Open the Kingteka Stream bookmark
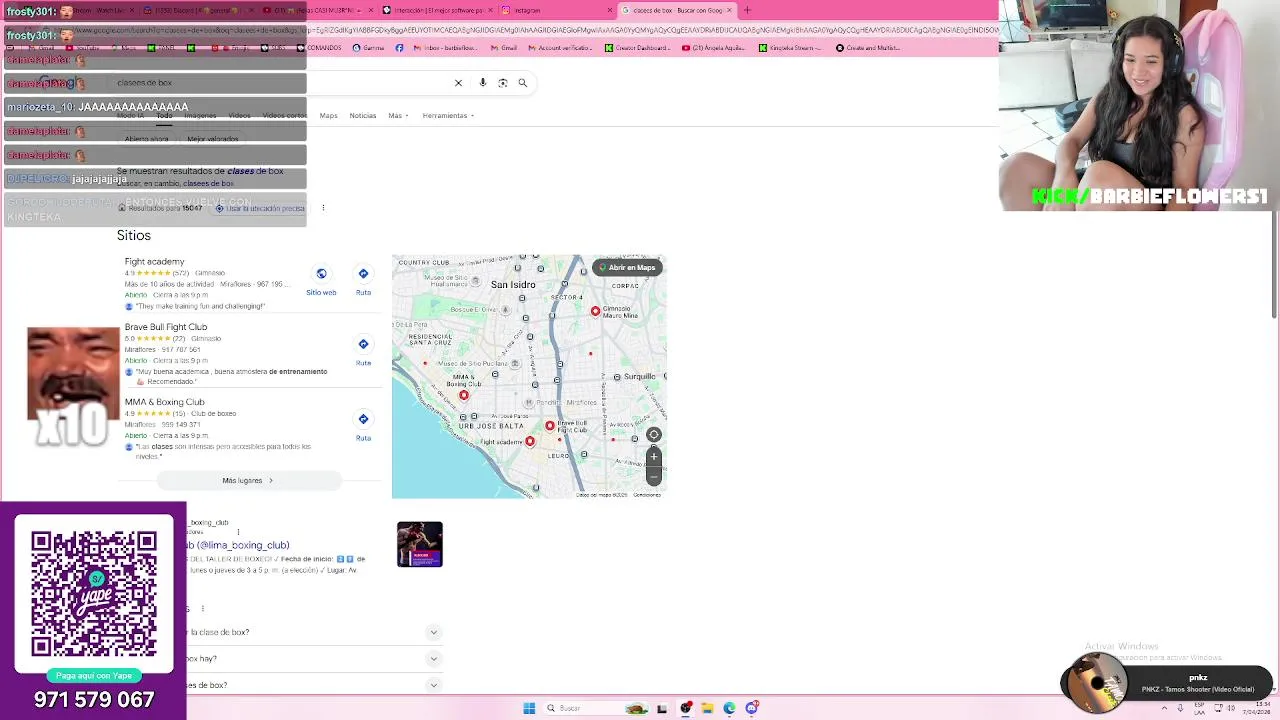Screen dimensions: 1280x720 [x=791, y=48]
